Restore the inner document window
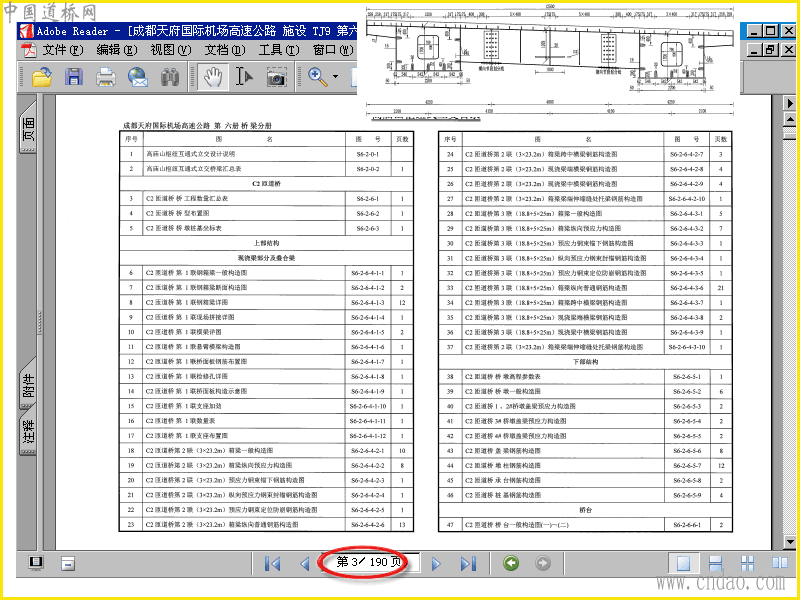Image resolution: width=800 pixels, height=600 pixels. click(x=769, y=49)
